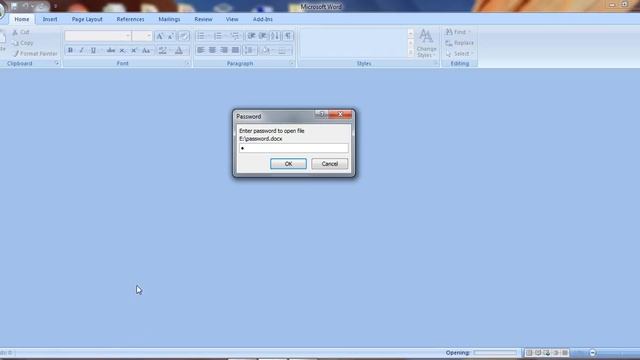Viewport: 640px width, 360px height.
Task: Click OK in the Password dialog
Action: tap(288, 164)
